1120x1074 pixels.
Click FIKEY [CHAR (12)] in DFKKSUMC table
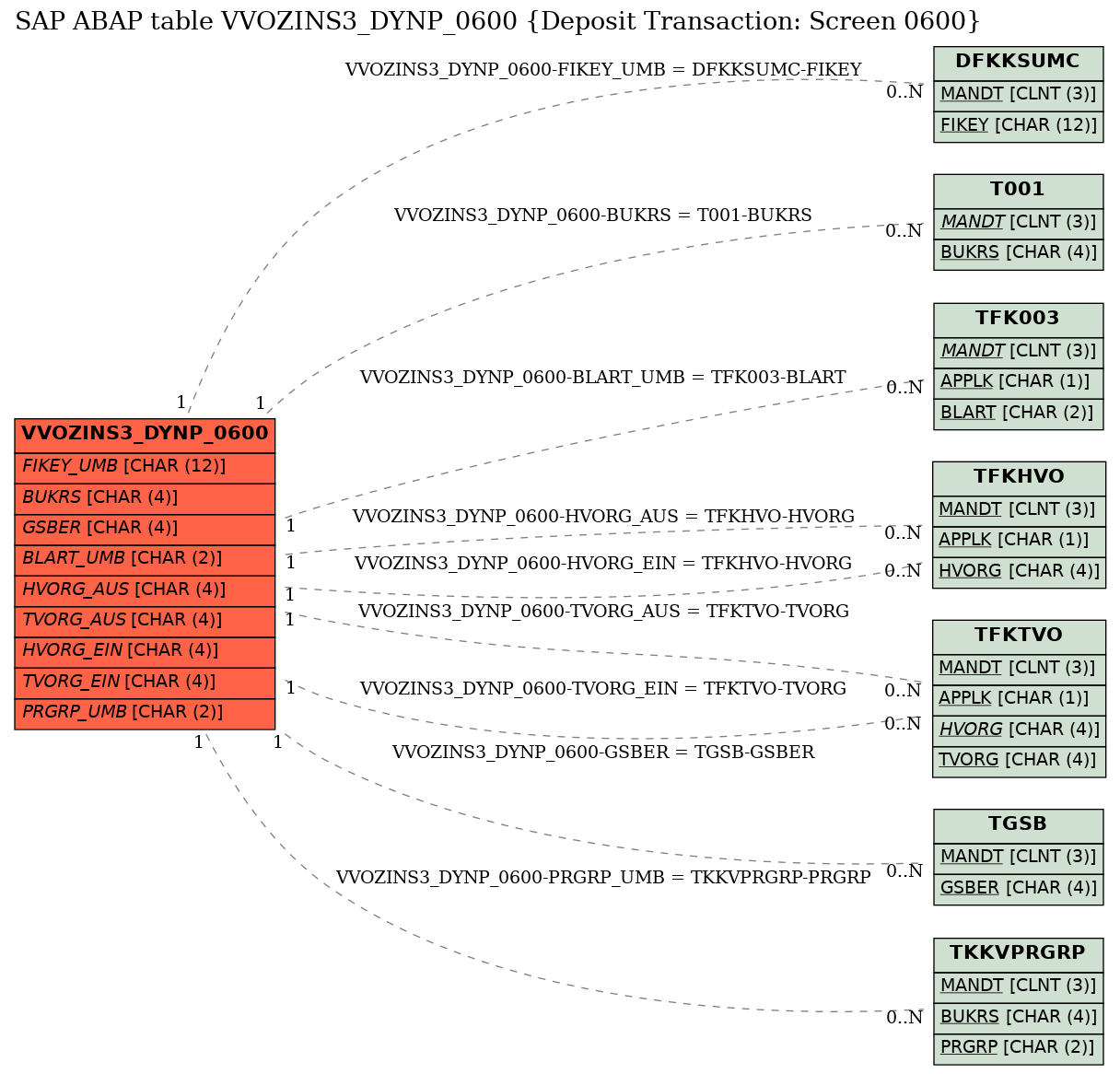coord(1018,125)
